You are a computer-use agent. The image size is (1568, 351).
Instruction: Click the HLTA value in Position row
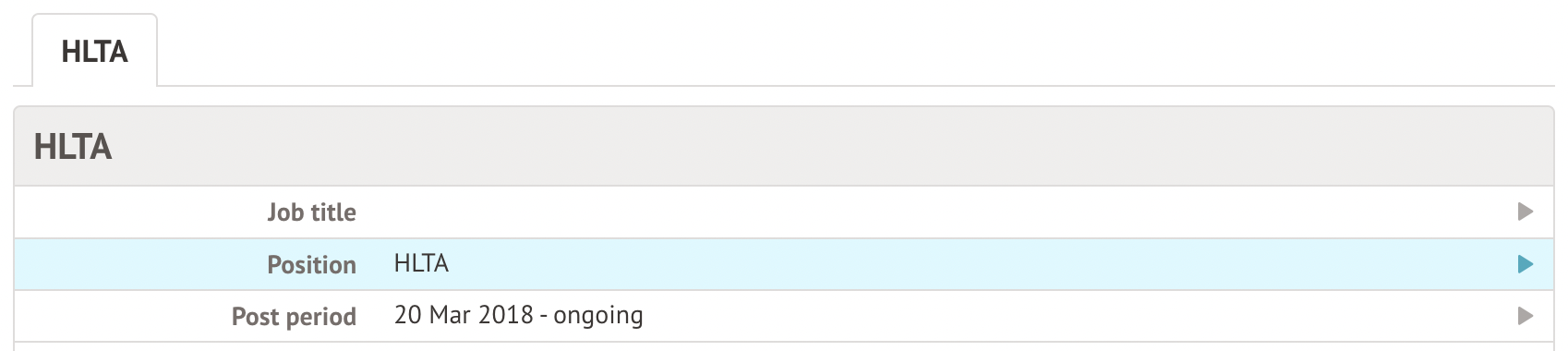(421, 263)
